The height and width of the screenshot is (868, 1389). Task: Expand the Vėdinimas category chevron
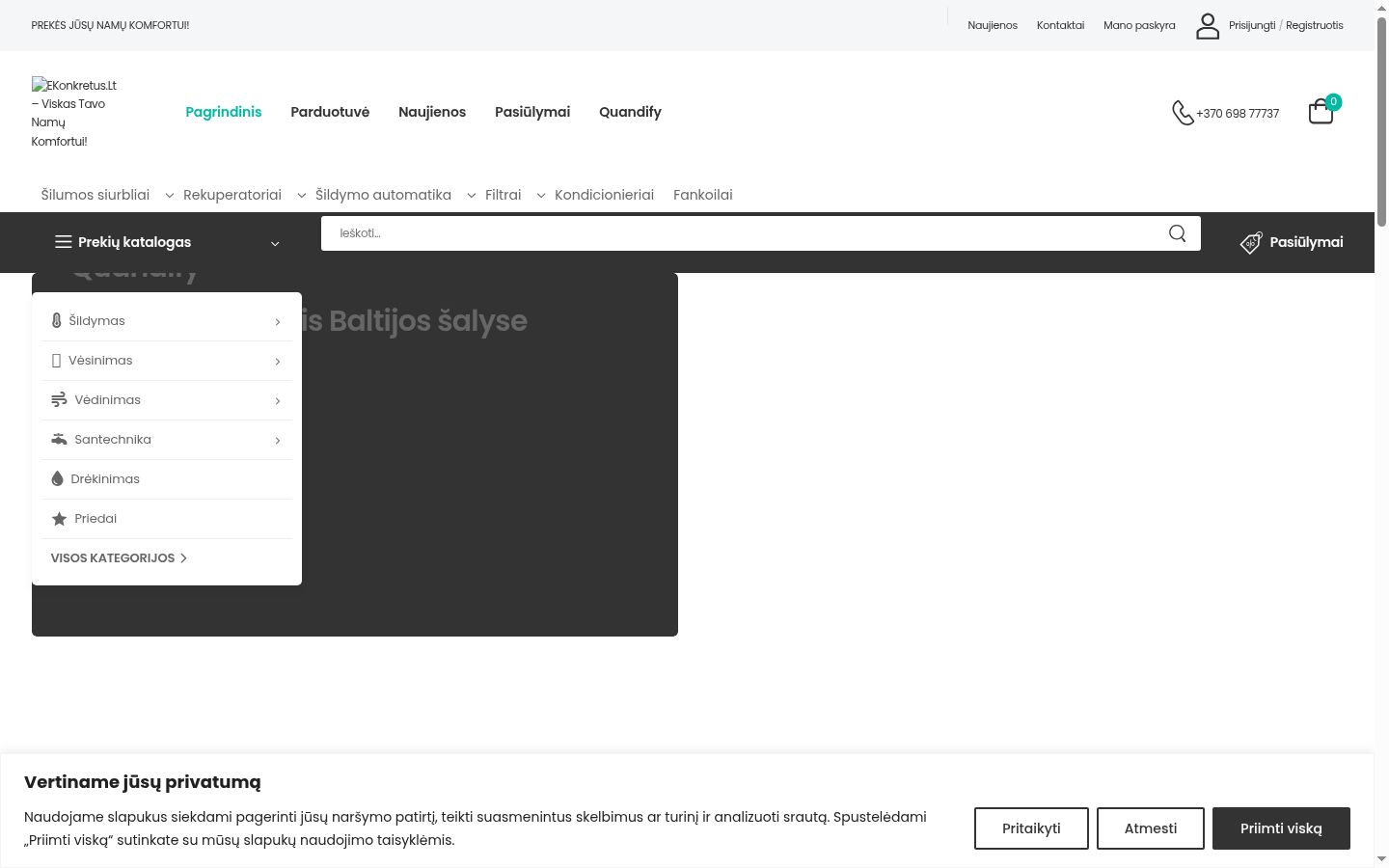(x=278, y=401)
